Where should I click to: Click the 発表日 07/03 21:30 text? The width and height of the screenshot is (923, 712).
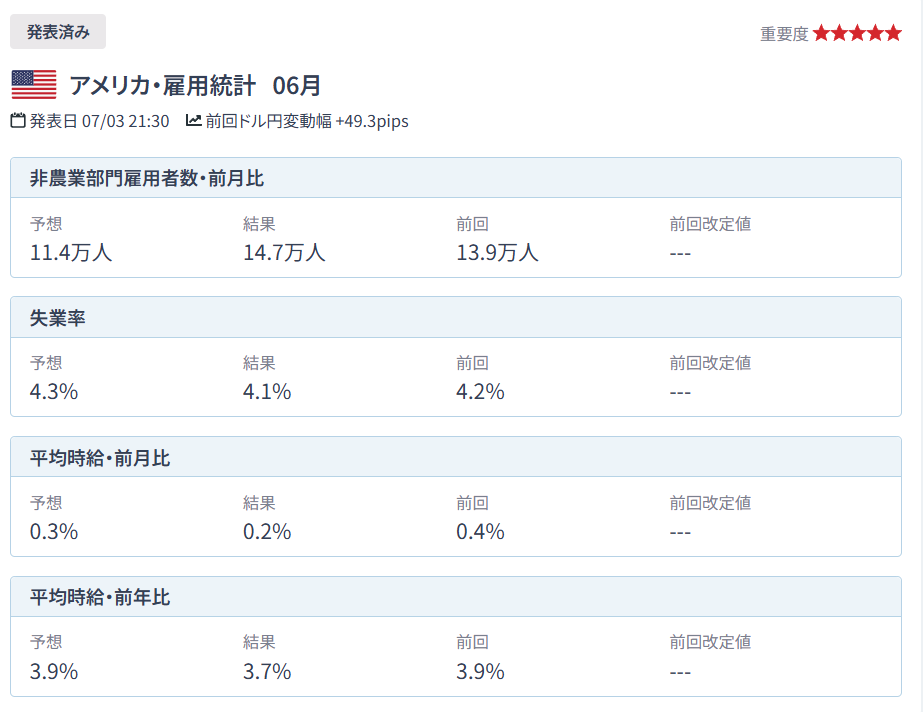coord(99,121)
